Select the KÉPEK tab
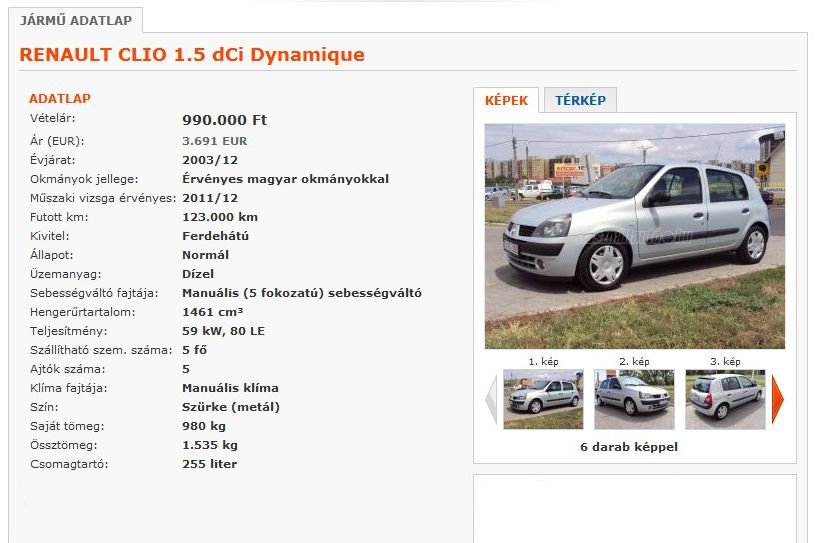 506,100
